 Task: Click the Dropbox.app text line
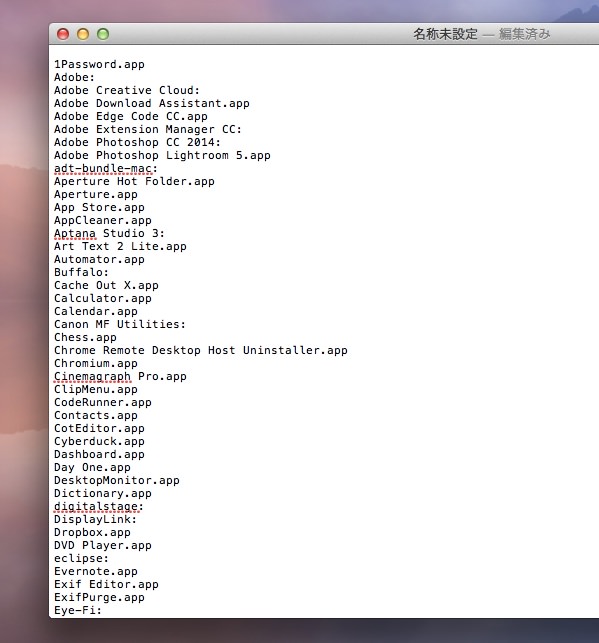[92, 532]
